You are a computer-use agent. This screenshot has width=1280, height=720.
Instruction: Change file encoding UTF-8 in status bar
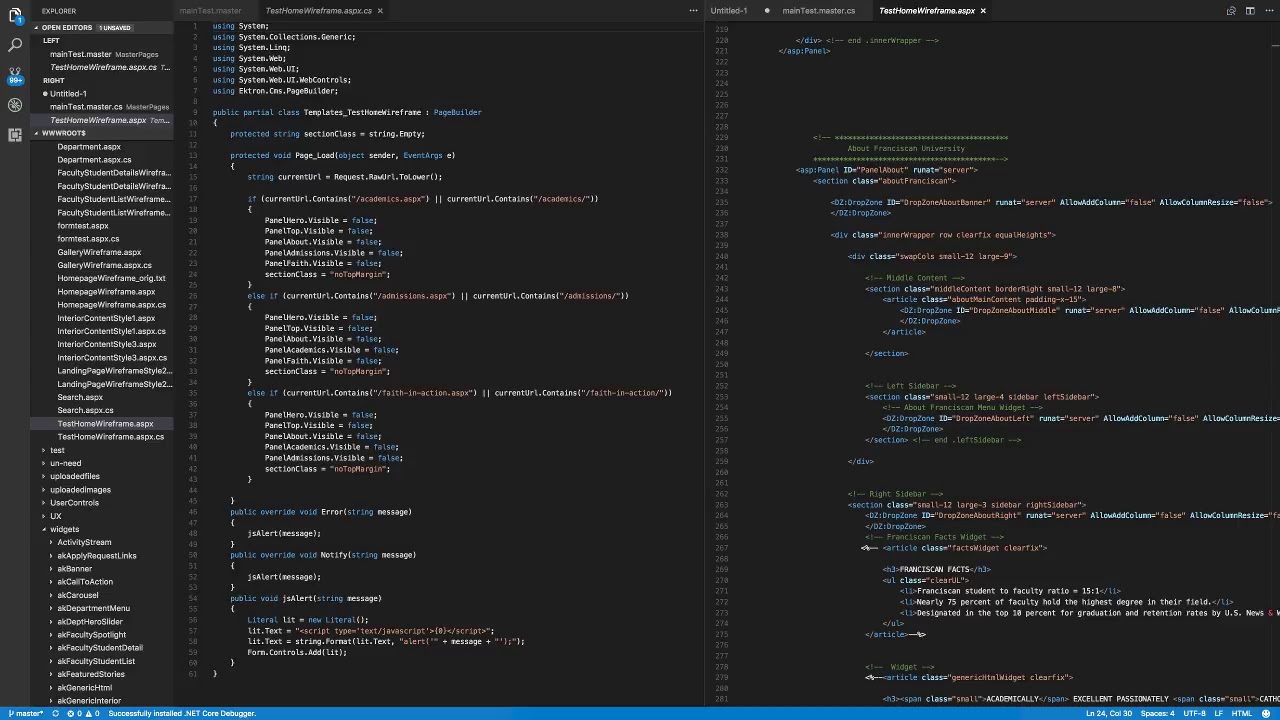pos(1194,714)
